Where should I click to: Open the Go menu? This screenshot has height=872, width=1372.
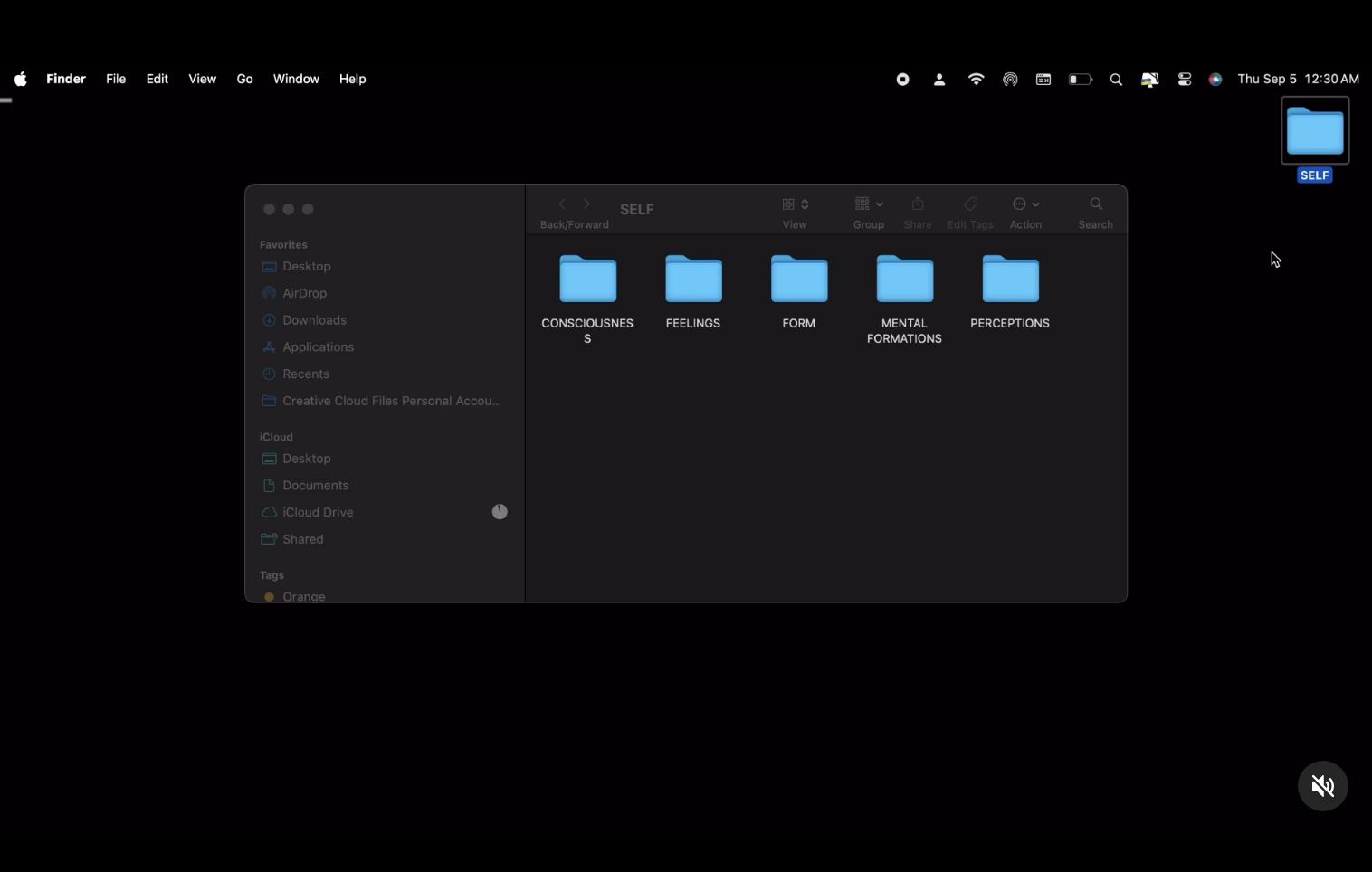(245, 79)
